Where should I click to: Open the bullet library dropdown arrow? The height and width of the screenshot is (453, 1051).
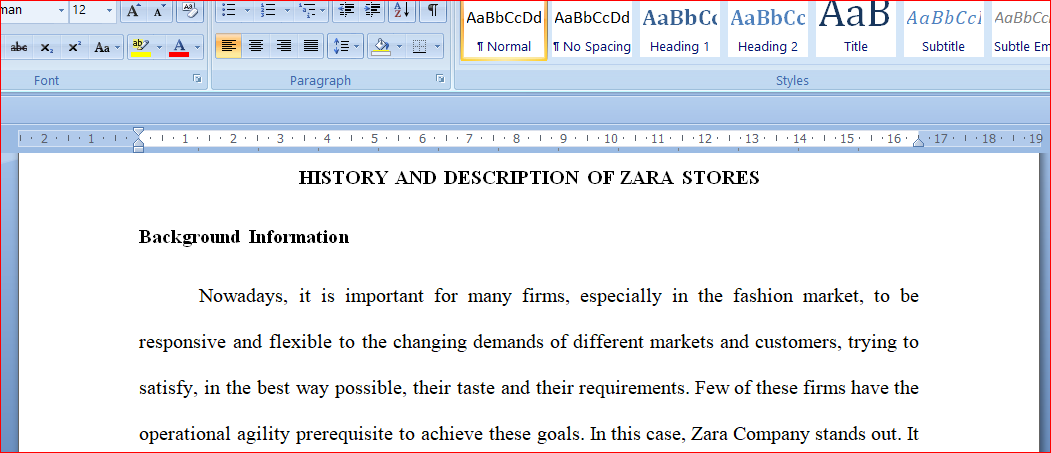click(x=247, y=10)
